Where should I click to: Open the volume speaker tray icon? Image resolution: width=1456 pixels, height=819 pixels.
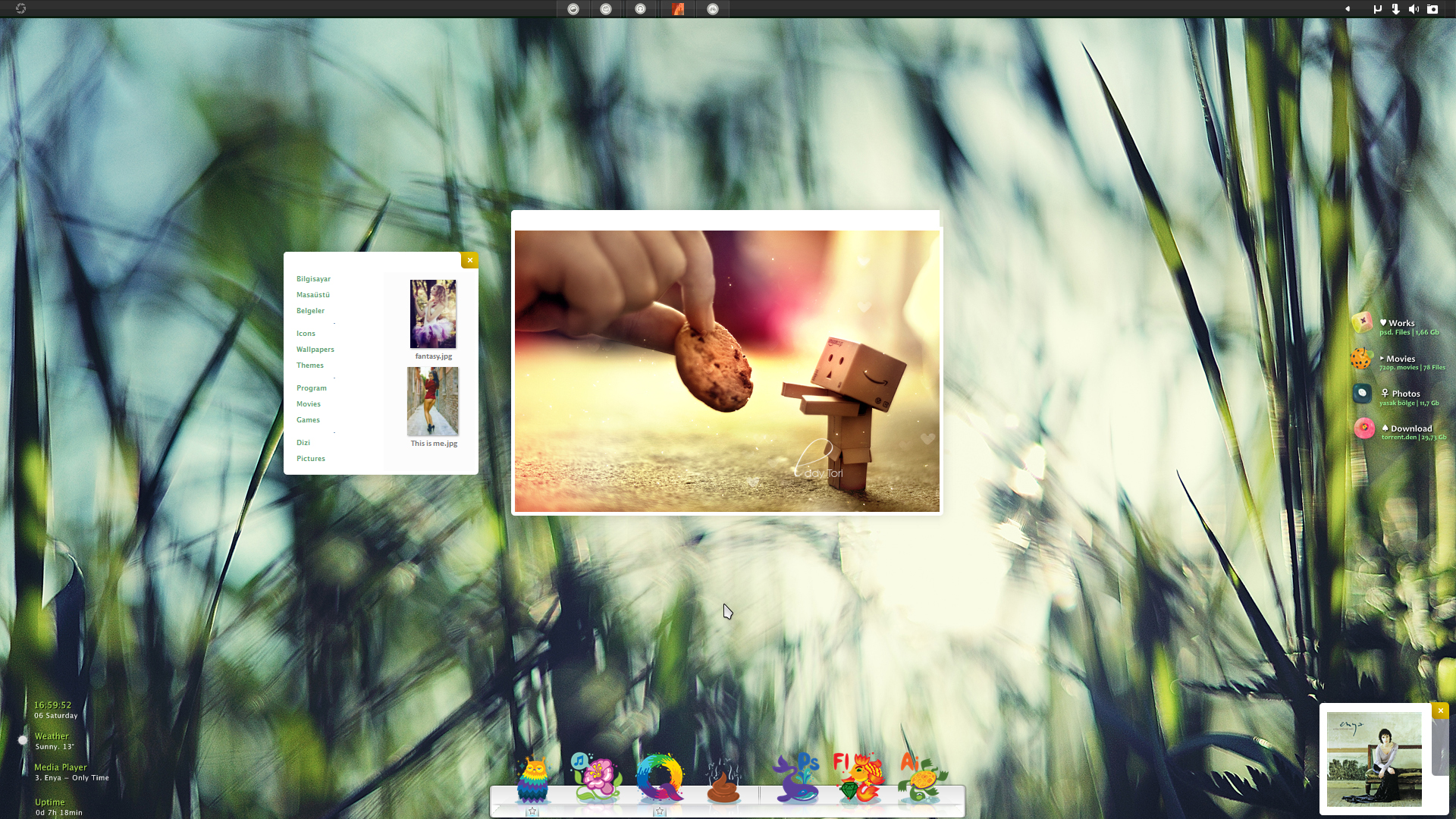[1414, 9]
